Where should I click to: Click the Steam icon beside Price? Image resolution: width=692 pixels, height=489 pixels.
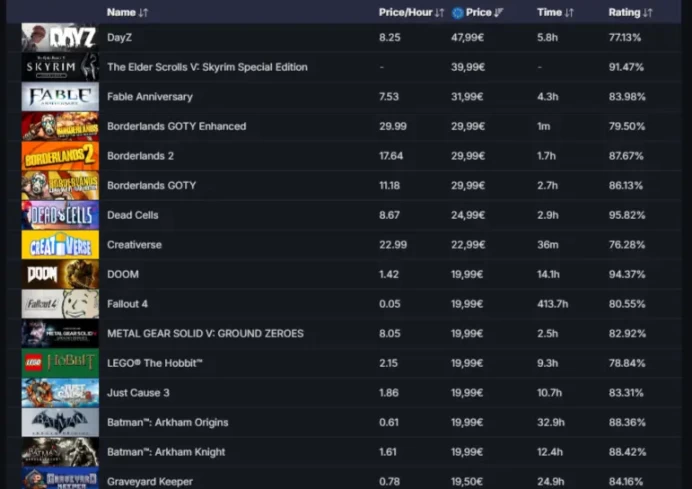click(458, 13)
